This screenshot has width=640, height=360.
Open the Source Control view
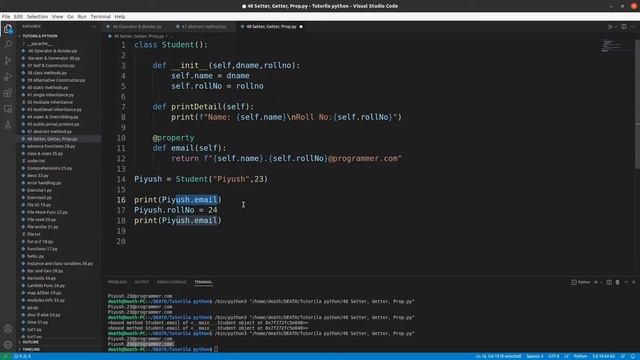tap(8, 60)
